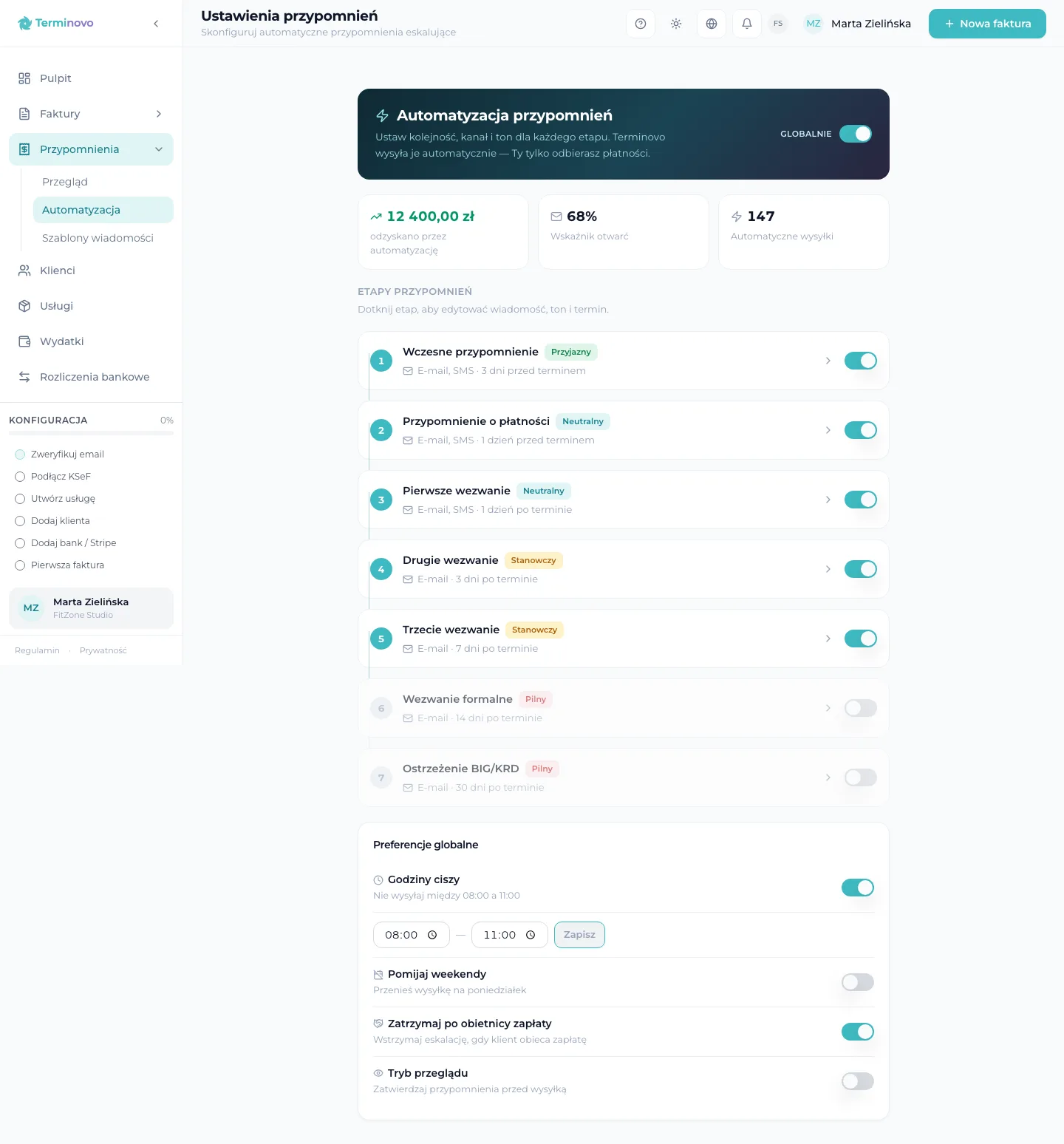Open Szablony wiadomości submenu item

[98, 238]
